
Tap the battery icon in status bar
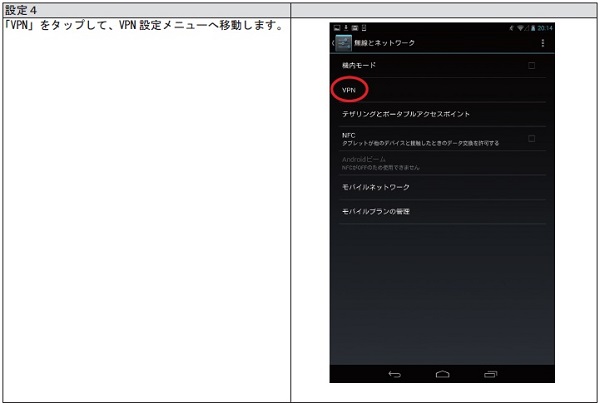[527, 28]
